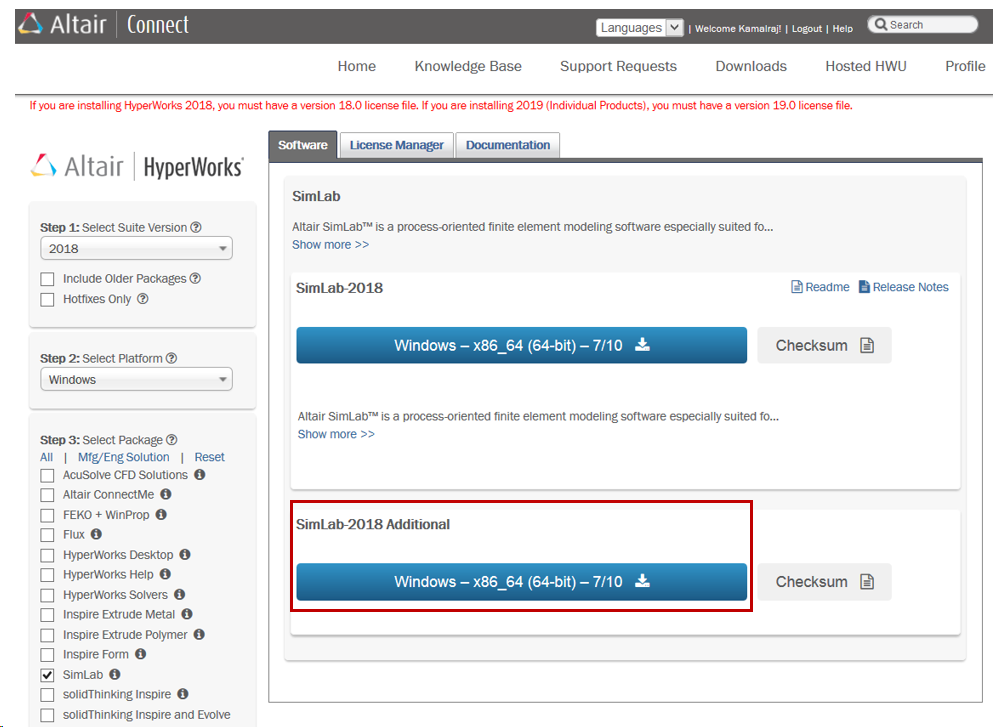Screen dimensions: 996x727
Task: Show info for Inspire Extrude Polymer
Action: 199,634
